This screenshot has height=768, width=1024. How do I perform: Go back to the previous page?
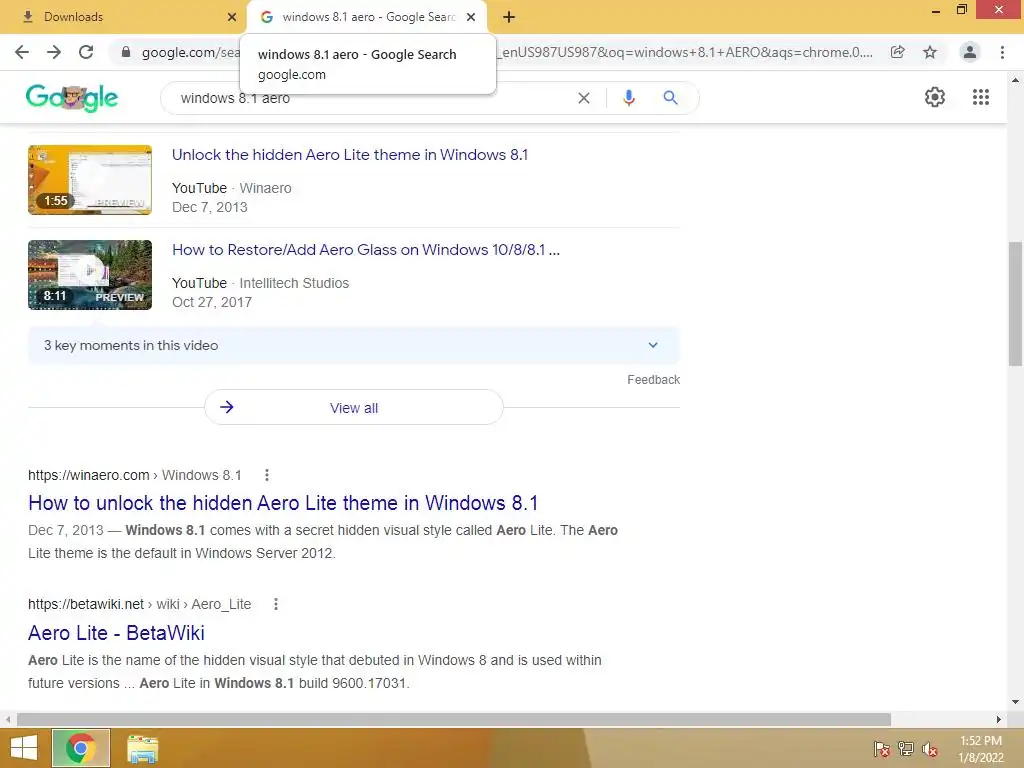[22, 52]
